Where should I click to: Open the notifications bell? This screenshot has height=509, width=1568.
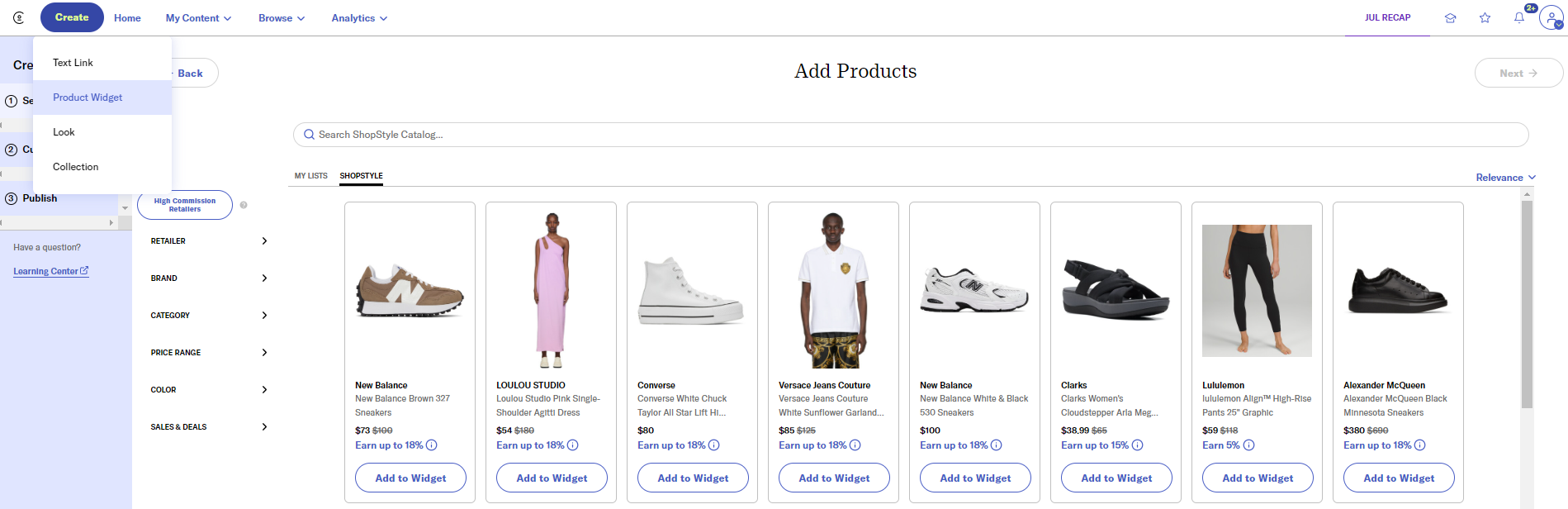1519,17
